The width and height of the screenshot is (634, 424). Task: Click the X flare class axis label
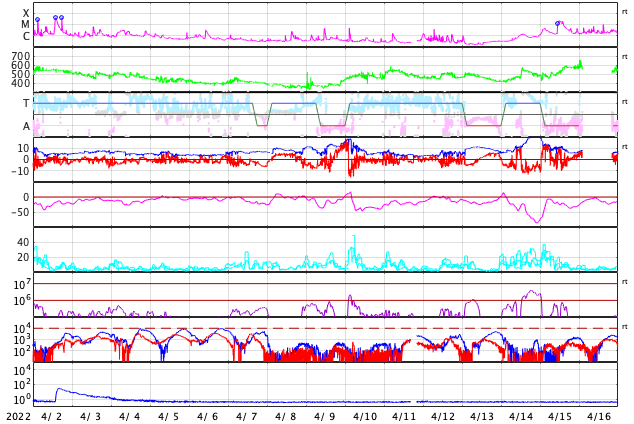(26, 13)
